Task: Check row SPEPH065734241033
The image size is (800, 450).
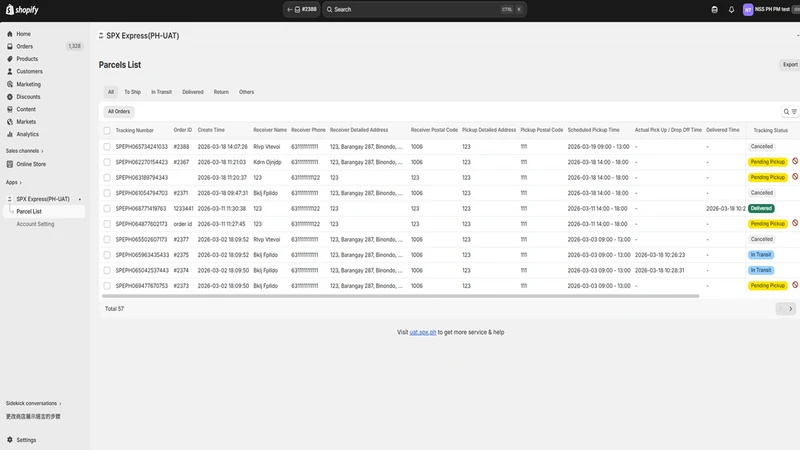Action: click(x=107, y=147)
